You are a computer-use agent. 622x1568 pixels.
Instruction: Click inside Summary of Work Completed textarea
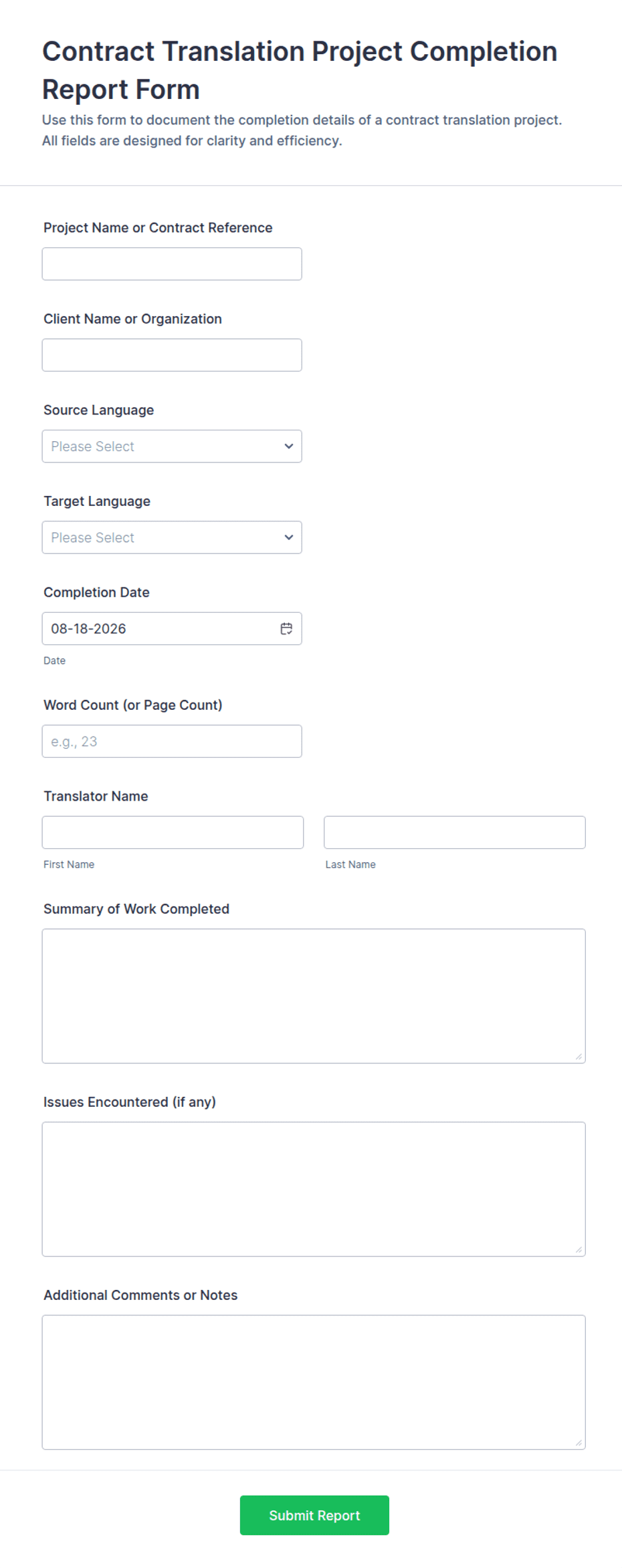coord(314,996)
